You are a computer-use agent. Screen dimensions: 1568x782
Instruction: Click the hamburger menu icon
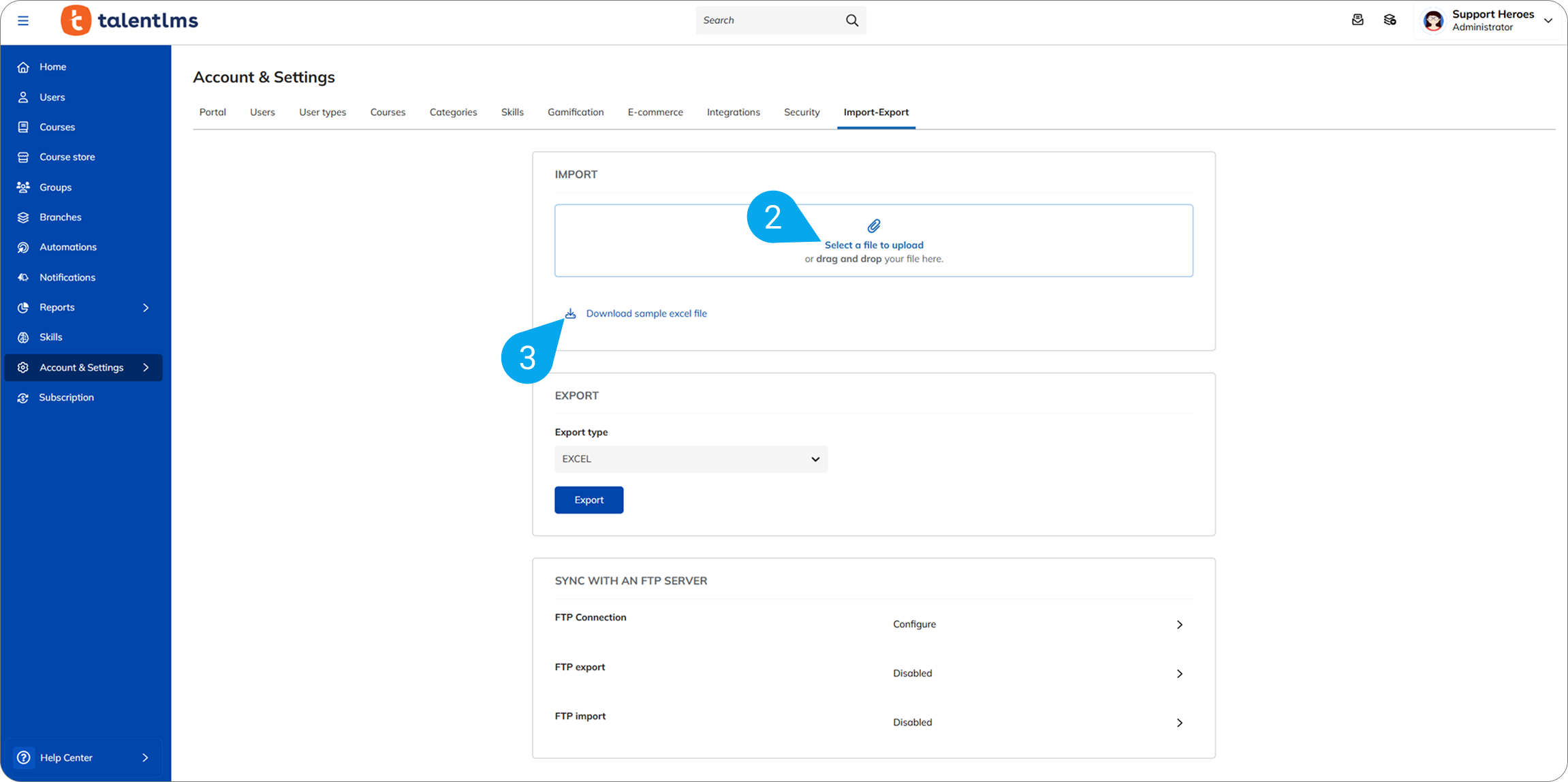(x=23, y=20)
